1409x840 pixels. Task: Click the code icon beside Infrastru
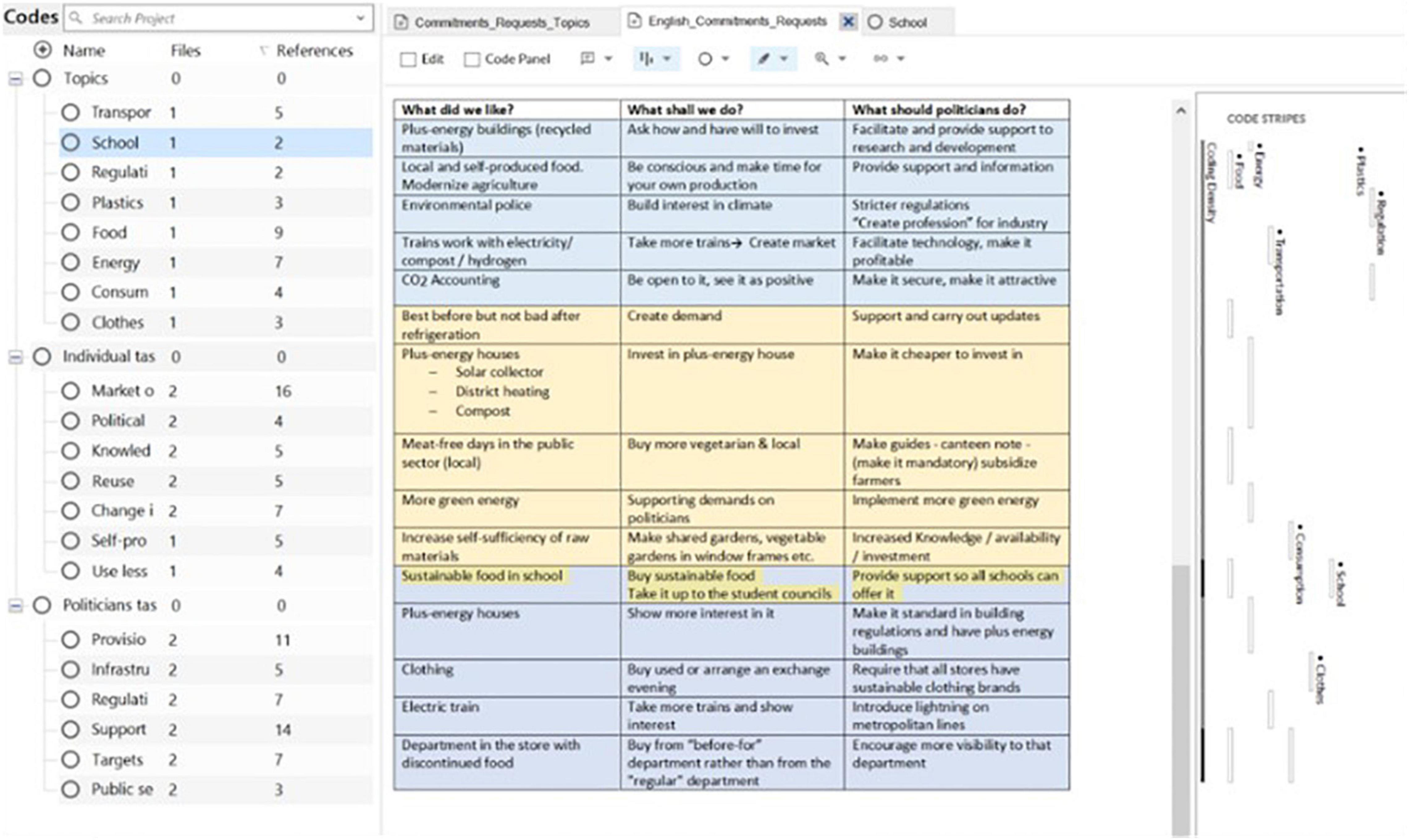pos(70,670)
